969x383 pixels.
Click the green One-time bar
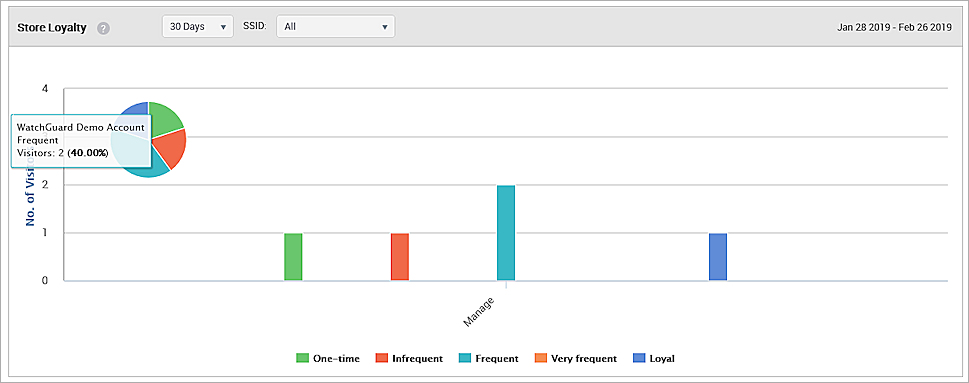(293, 257)
